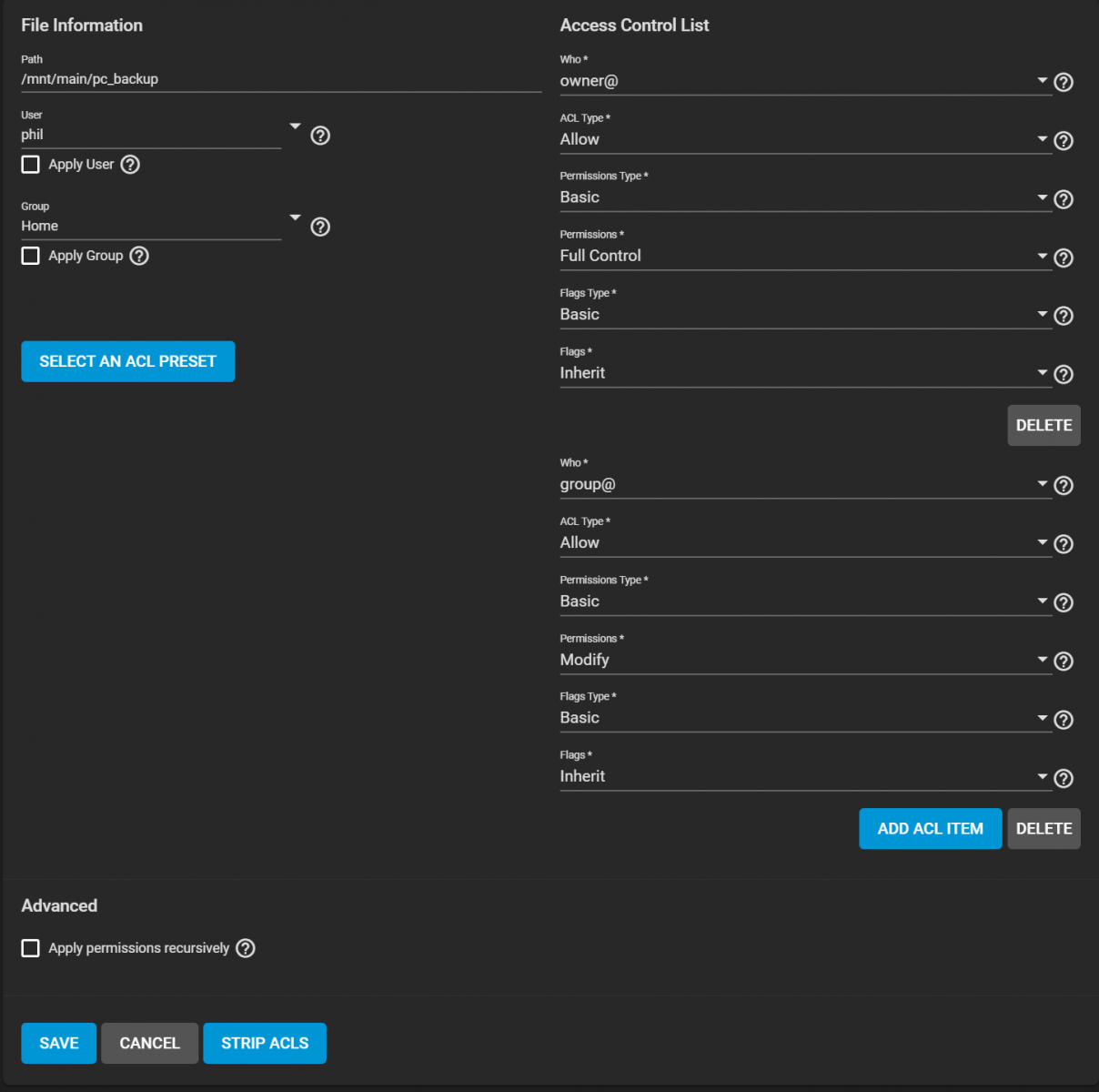
Task: Open help icon beside Group Home
Action: [320, 227]
